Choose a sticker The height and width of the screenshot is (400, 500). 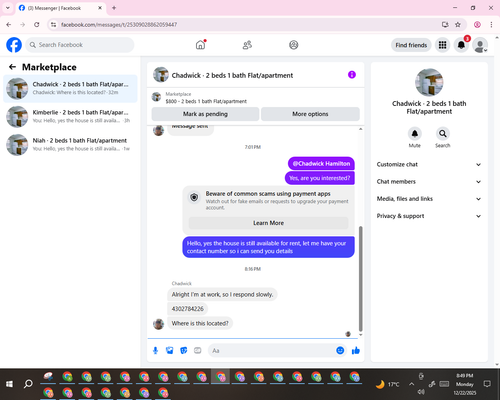(x=184, y=350)
